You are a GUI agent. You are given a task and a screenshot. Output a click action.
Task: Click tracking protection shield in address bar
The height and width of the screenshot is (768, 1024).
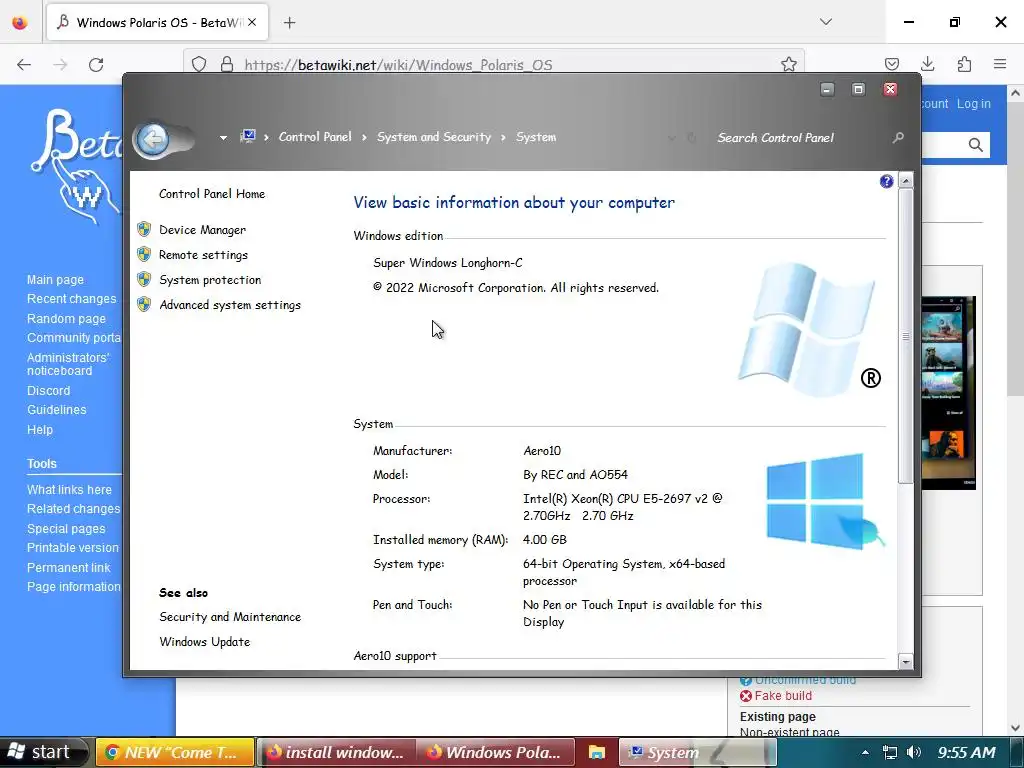point(199,64)
